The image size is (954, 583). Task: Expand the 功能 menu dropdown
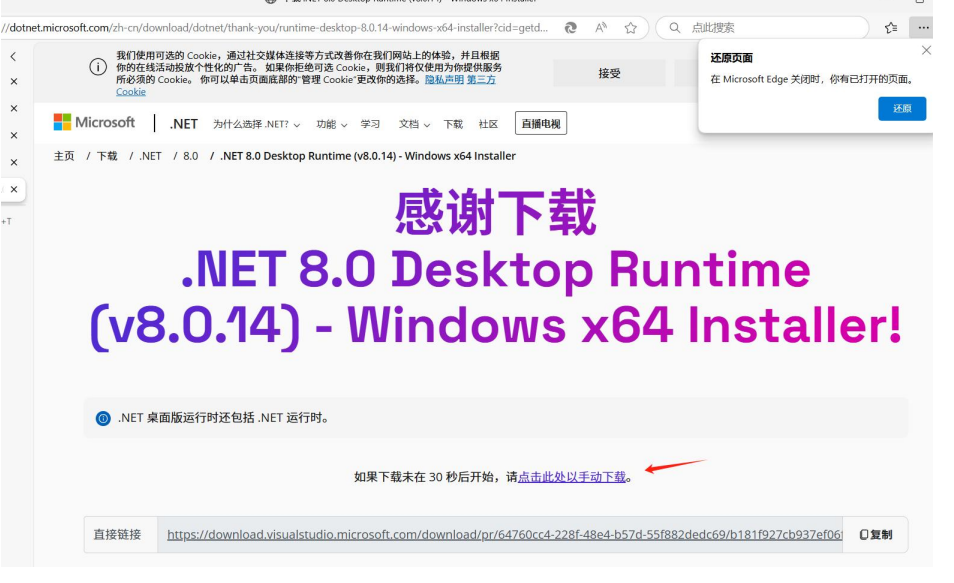click(x=331, y=124)
